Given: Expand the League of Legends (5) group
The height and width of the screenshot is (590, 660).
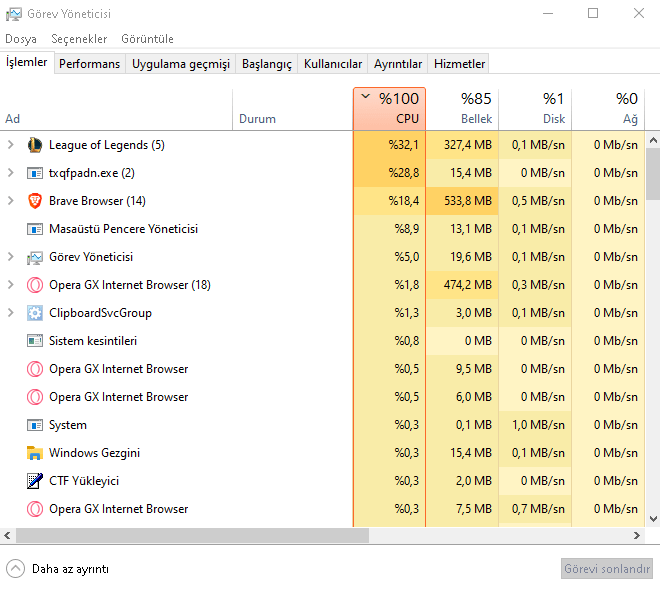Looking at the screenshot, I should [x=11, y=145].
